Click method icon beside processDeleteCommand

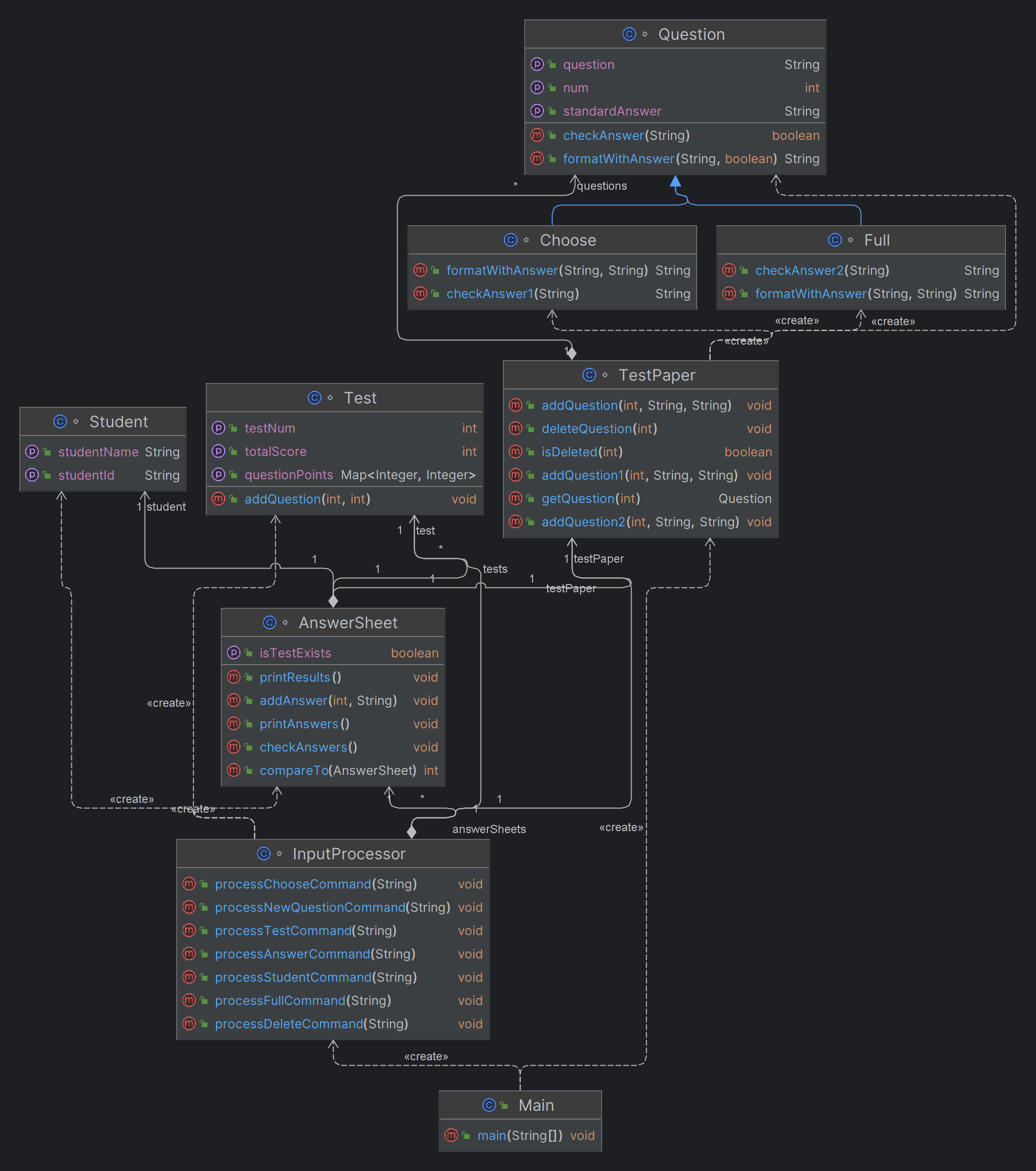189,1023
